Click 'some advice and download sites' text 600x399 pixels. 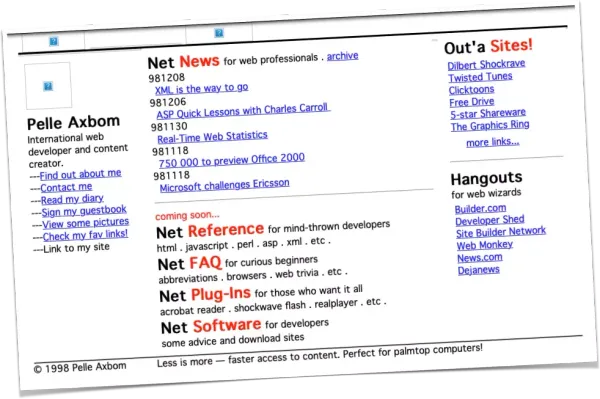(233, 339)
